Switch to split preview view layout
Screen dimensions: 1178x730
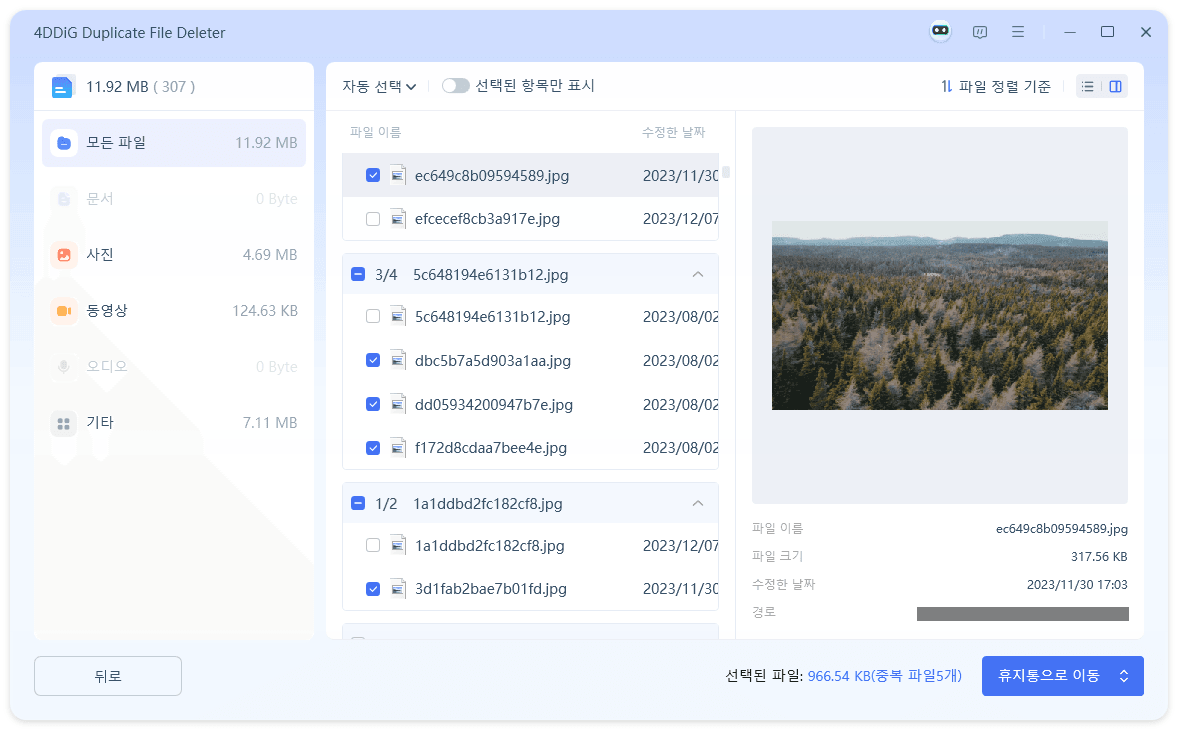(x=1114, y=86)
